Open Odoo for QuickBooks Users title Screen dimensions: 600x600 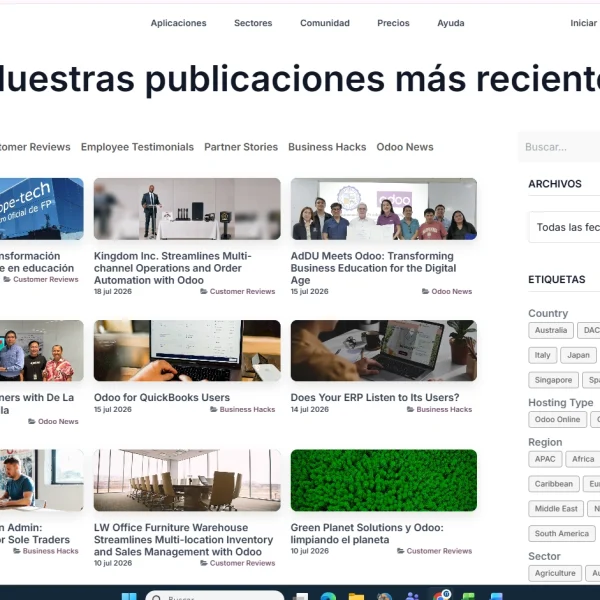[162, 398]
